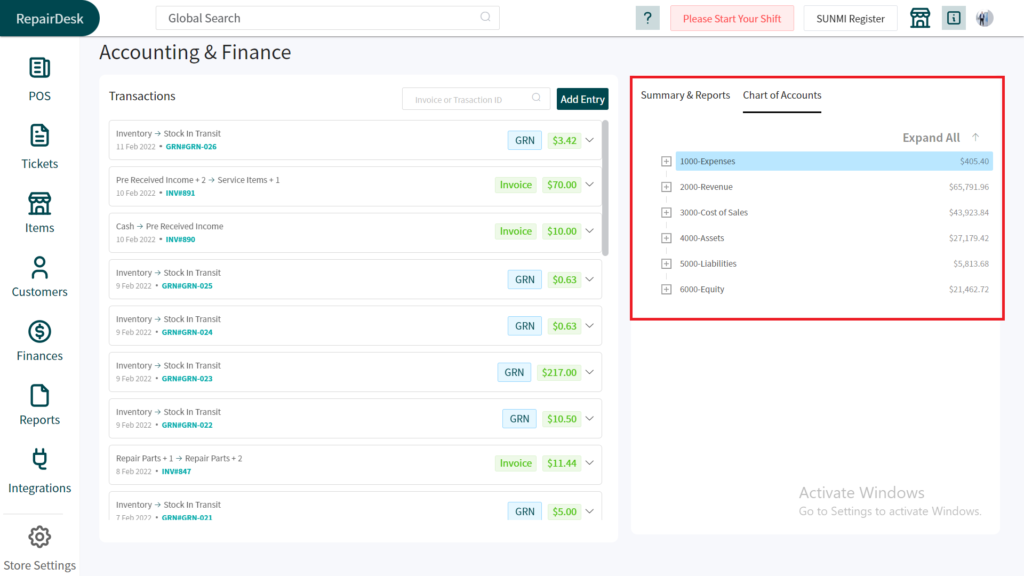
Task: Select the 3000-Cost of Sales row
Action: [x=834, y=212]
